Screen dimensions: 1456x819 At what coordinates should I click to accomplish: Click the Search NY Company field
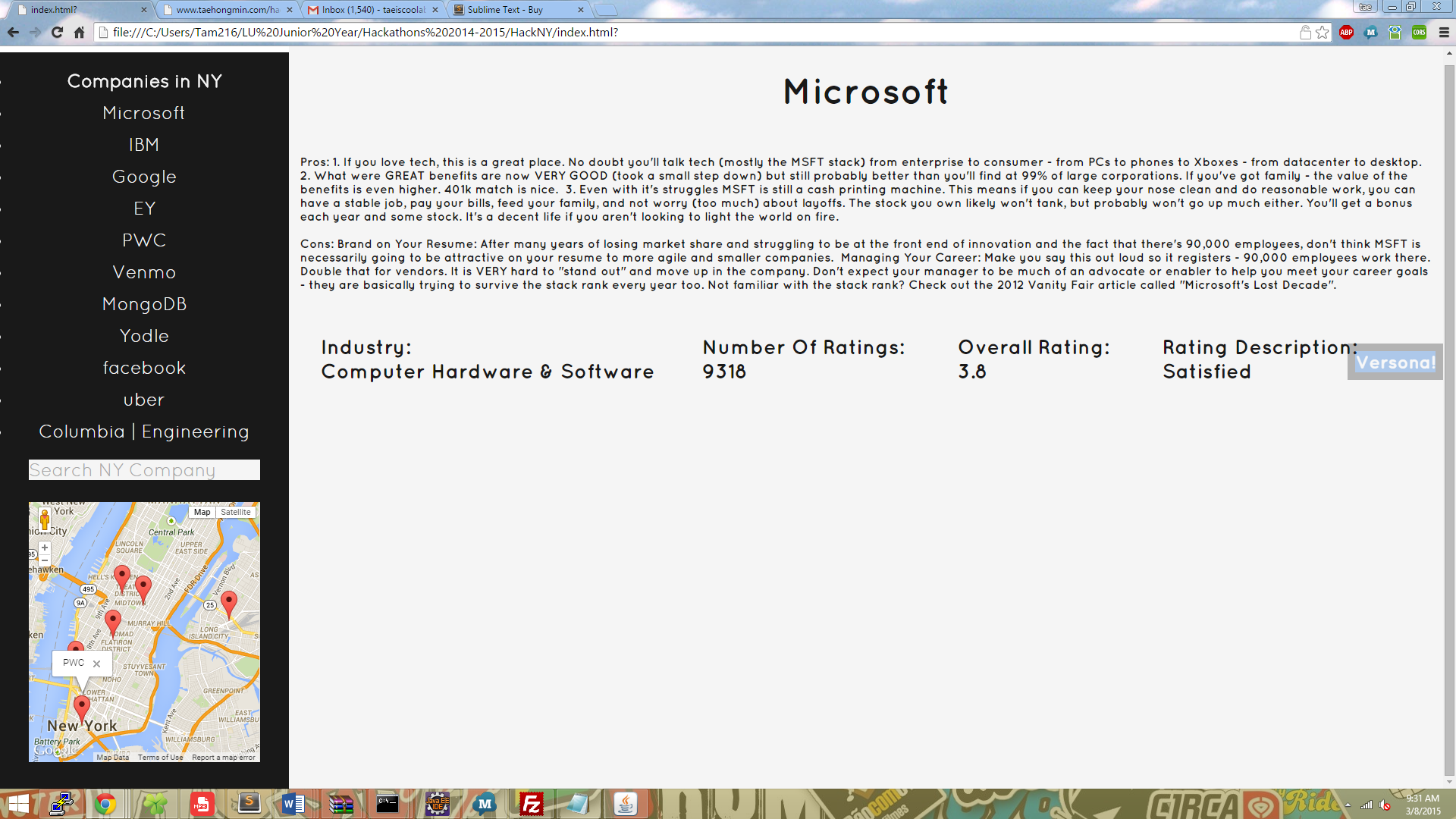pos(144,470)
